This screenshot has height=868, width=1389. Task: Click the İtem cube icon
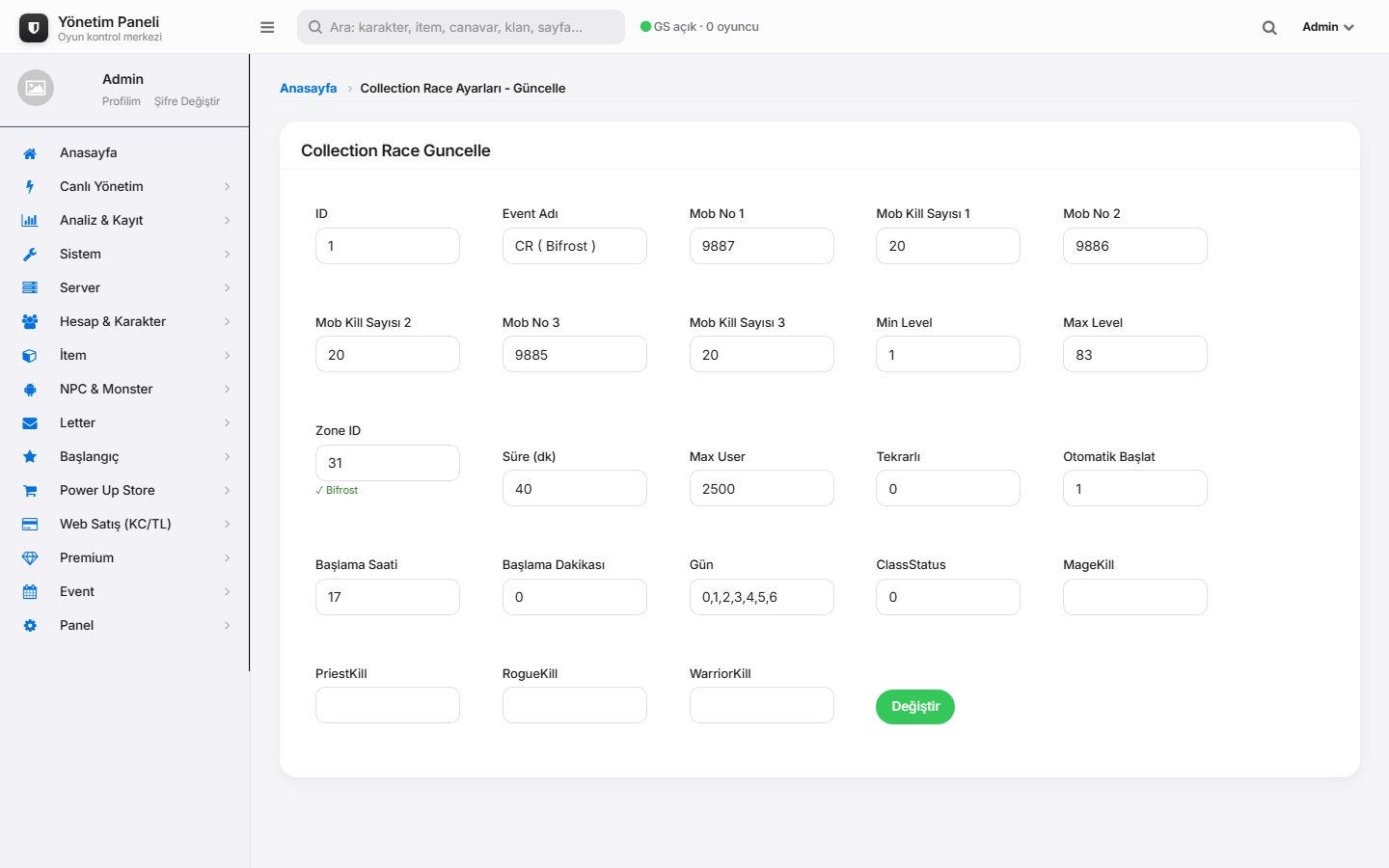tap(30, 356)
